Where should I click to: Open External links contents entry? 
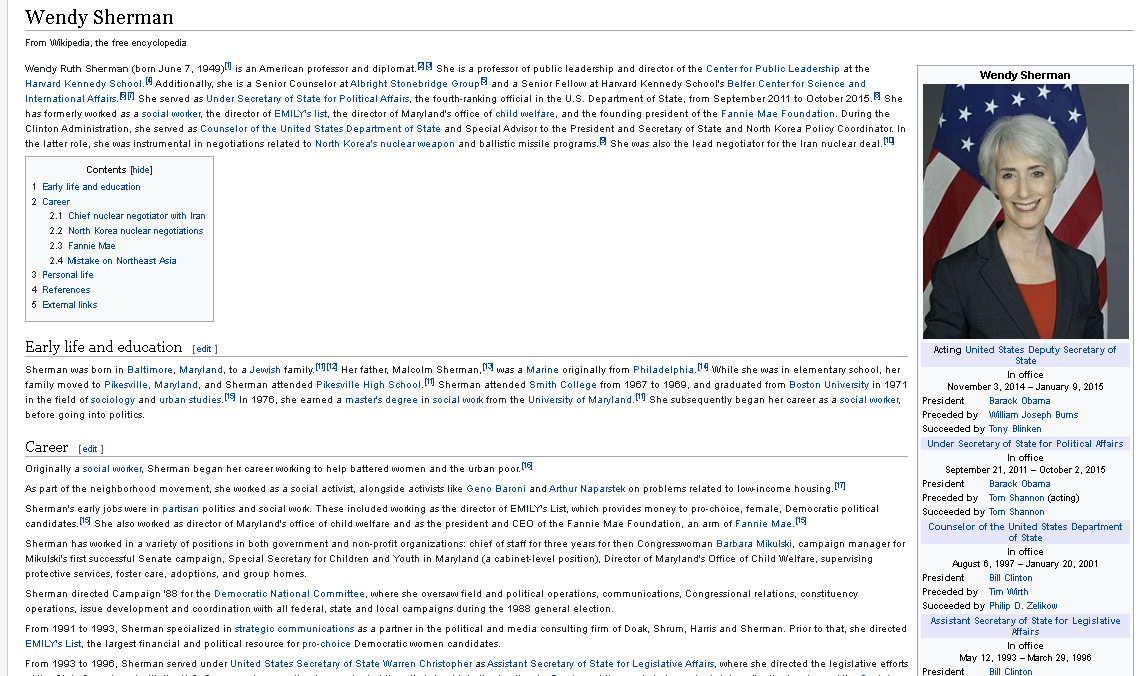[x=69, y=305]
